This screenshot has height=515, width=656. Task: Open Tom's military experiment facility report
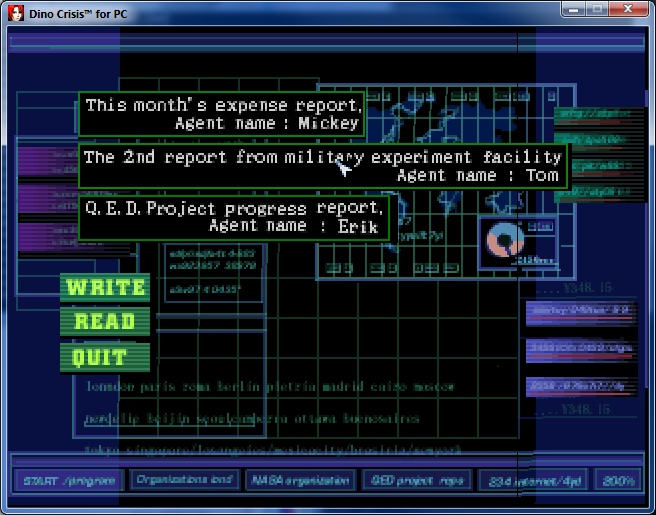click(323, 166)
